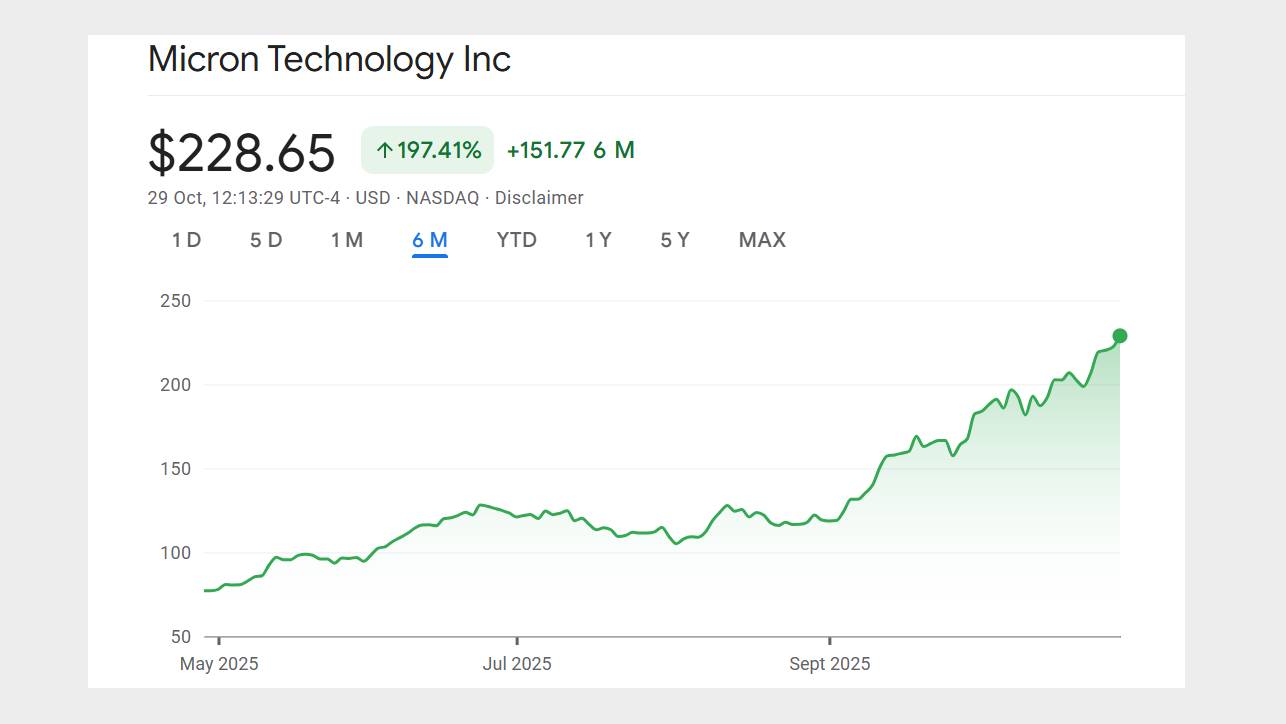Switch to the 1 D time range

tap(186, 240)
